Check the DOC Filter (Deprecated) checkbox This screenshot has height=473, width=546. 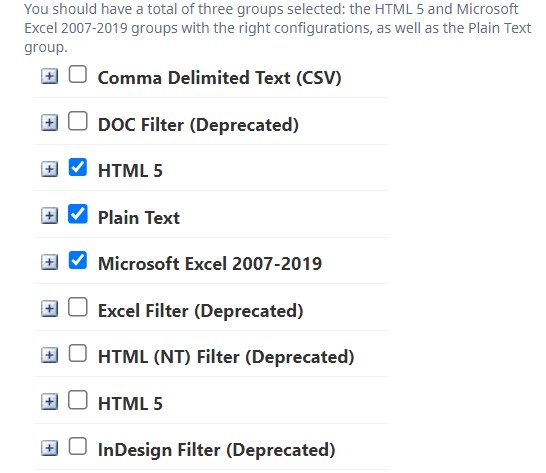click(x=78, y=121)
